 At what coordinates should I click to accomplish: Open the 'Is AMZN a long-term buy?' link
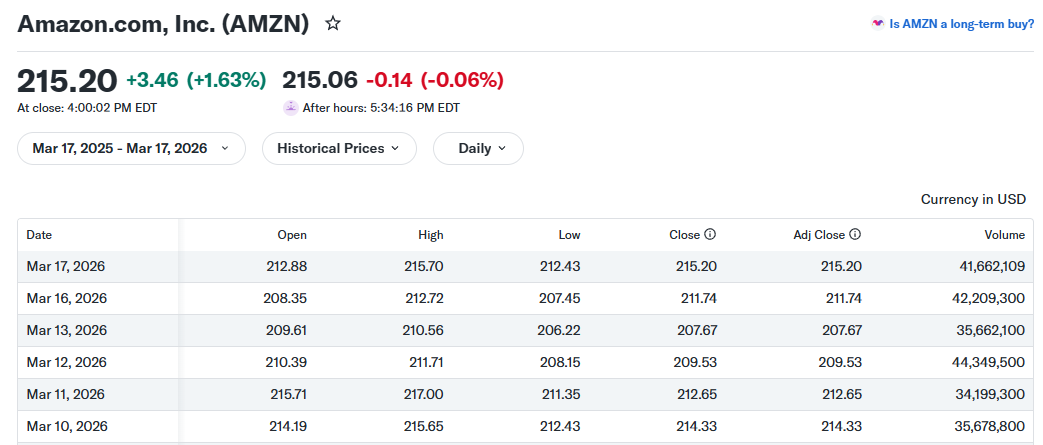[961, 24]
